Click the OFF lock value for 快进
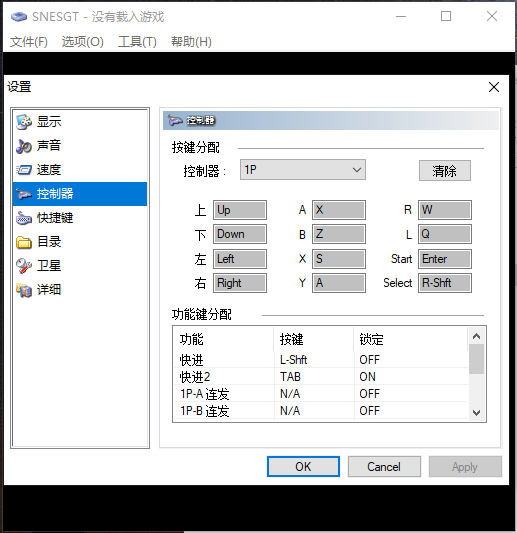 (369, 360)
